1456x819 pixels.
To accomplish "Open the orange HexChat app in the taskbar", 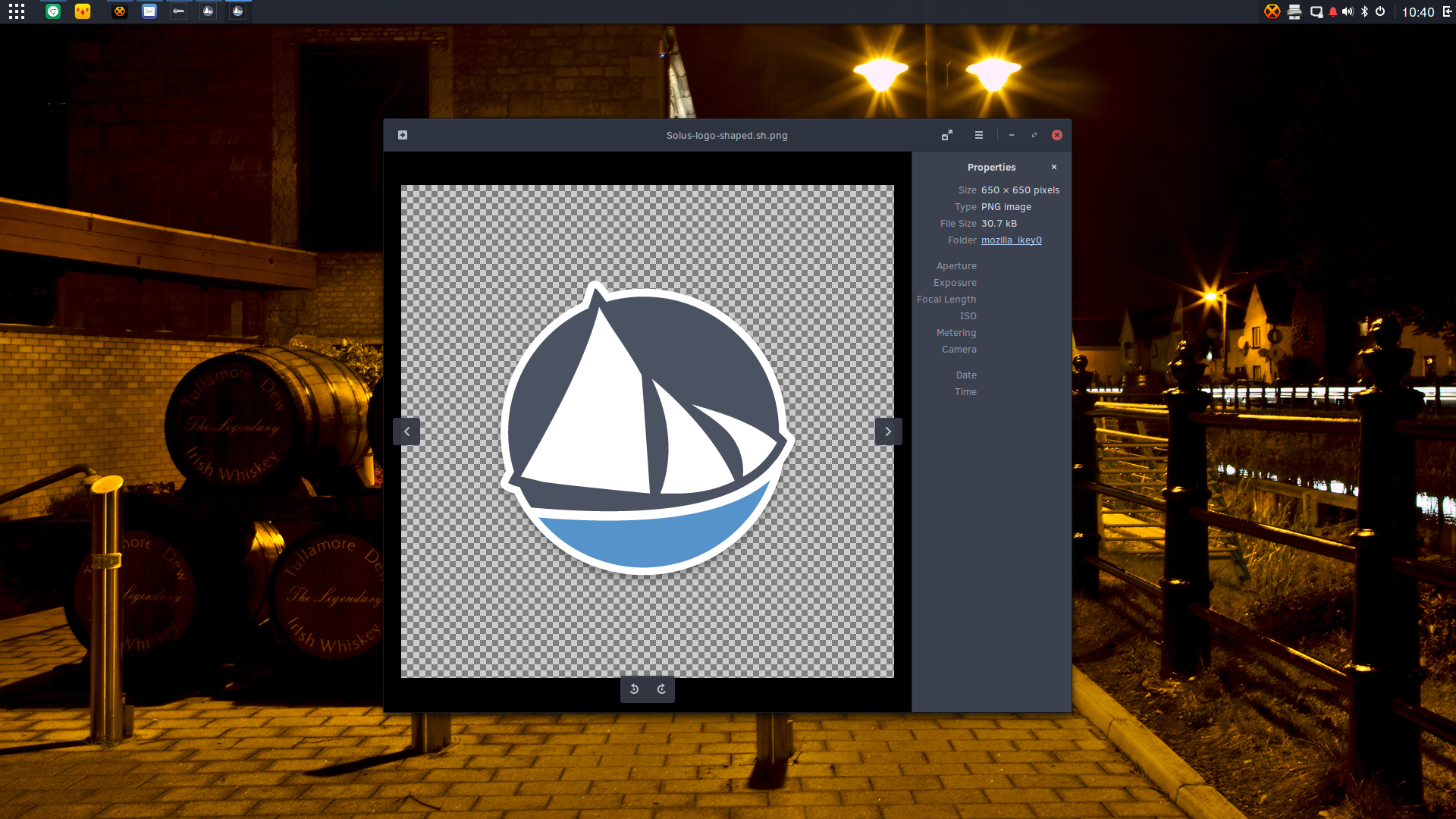I will pyautogui.click(x=120, y=11).
